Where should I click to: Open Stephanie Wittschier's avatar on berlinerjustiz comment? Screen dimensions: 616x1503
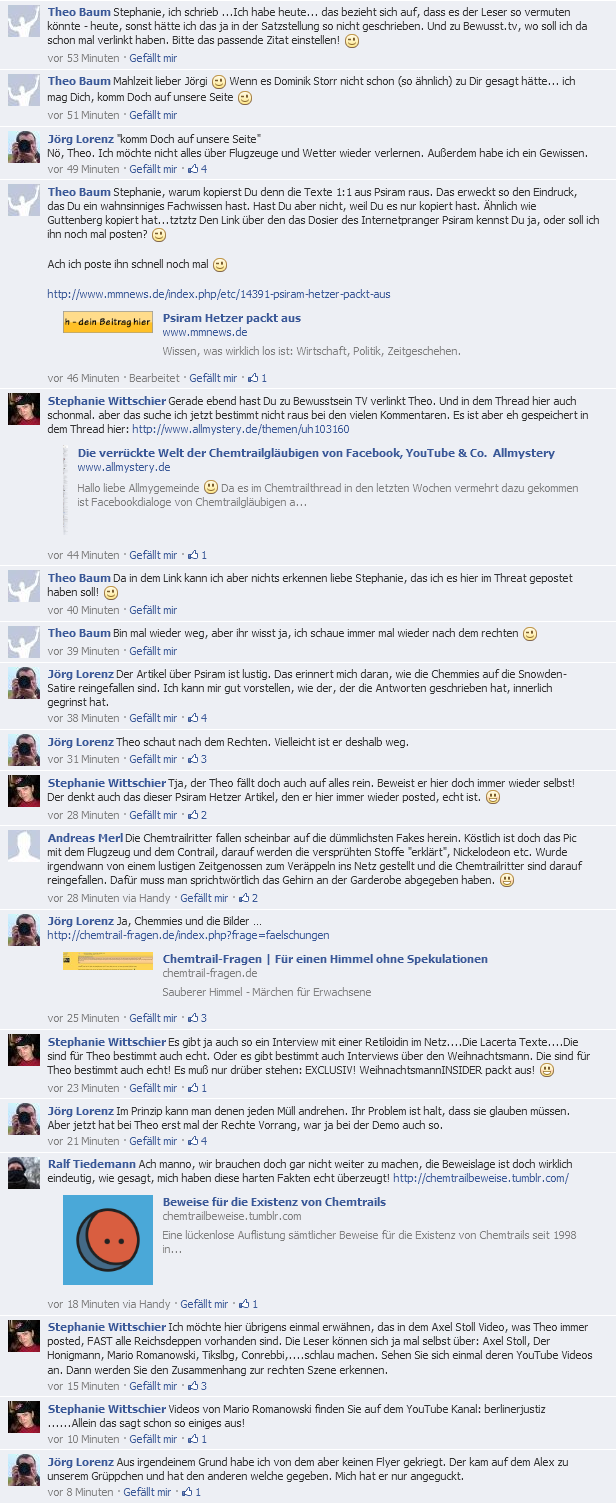[x=24, y=1417]
